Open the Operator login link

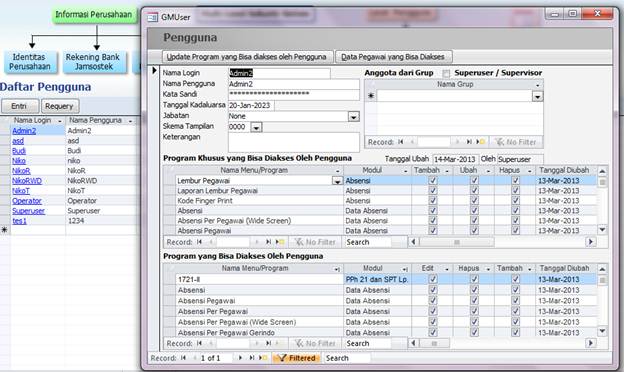click(27, 201)
